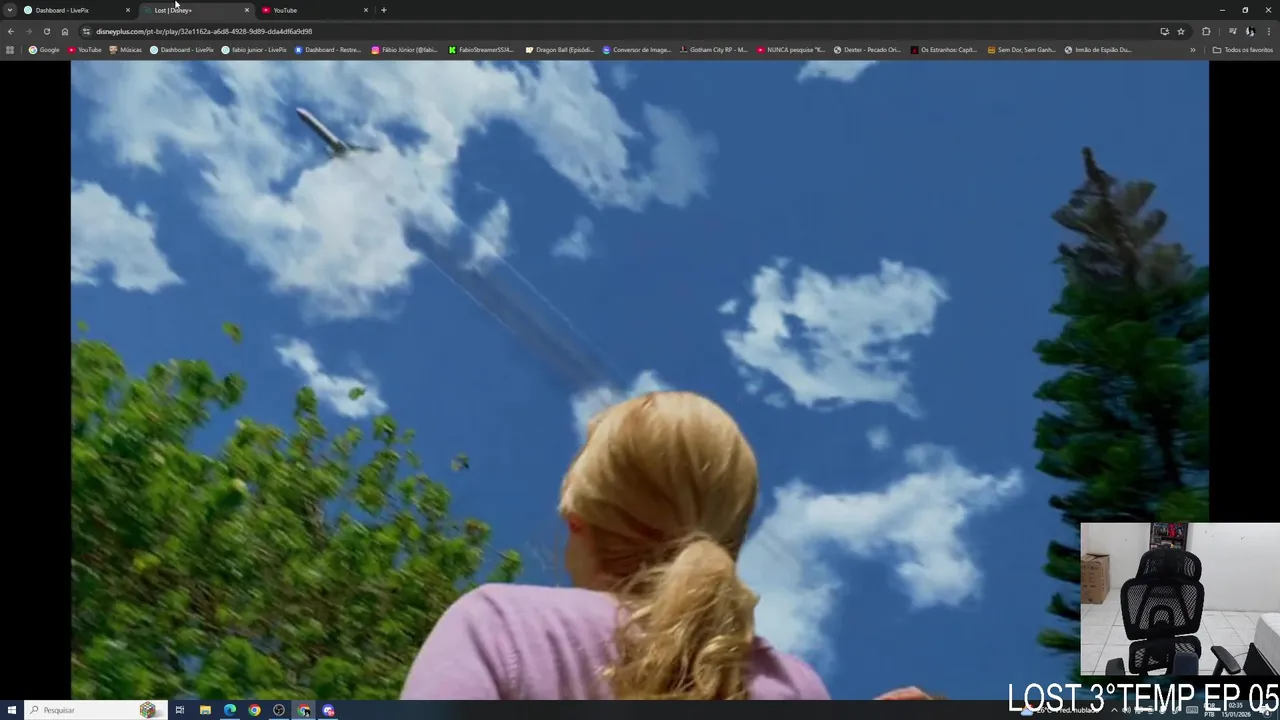Open Microsoft Edge from the taskbar

click(230, 710)
